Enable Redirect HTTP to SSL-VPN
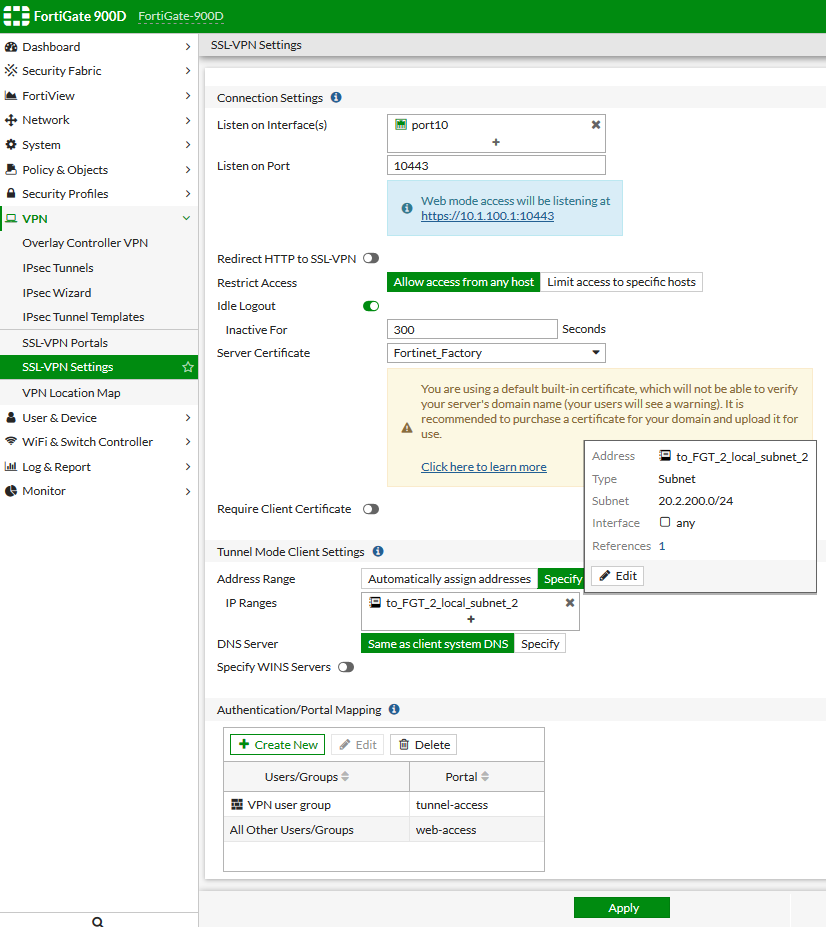This screenshot has width=826, height=927. pyautogui.click(x=371, y=257)
